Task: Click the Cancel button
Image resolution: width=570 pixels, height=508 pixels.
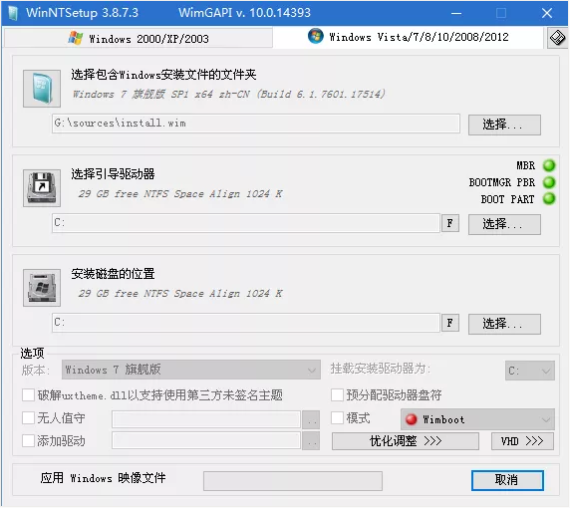Action: tap(507, 480)
